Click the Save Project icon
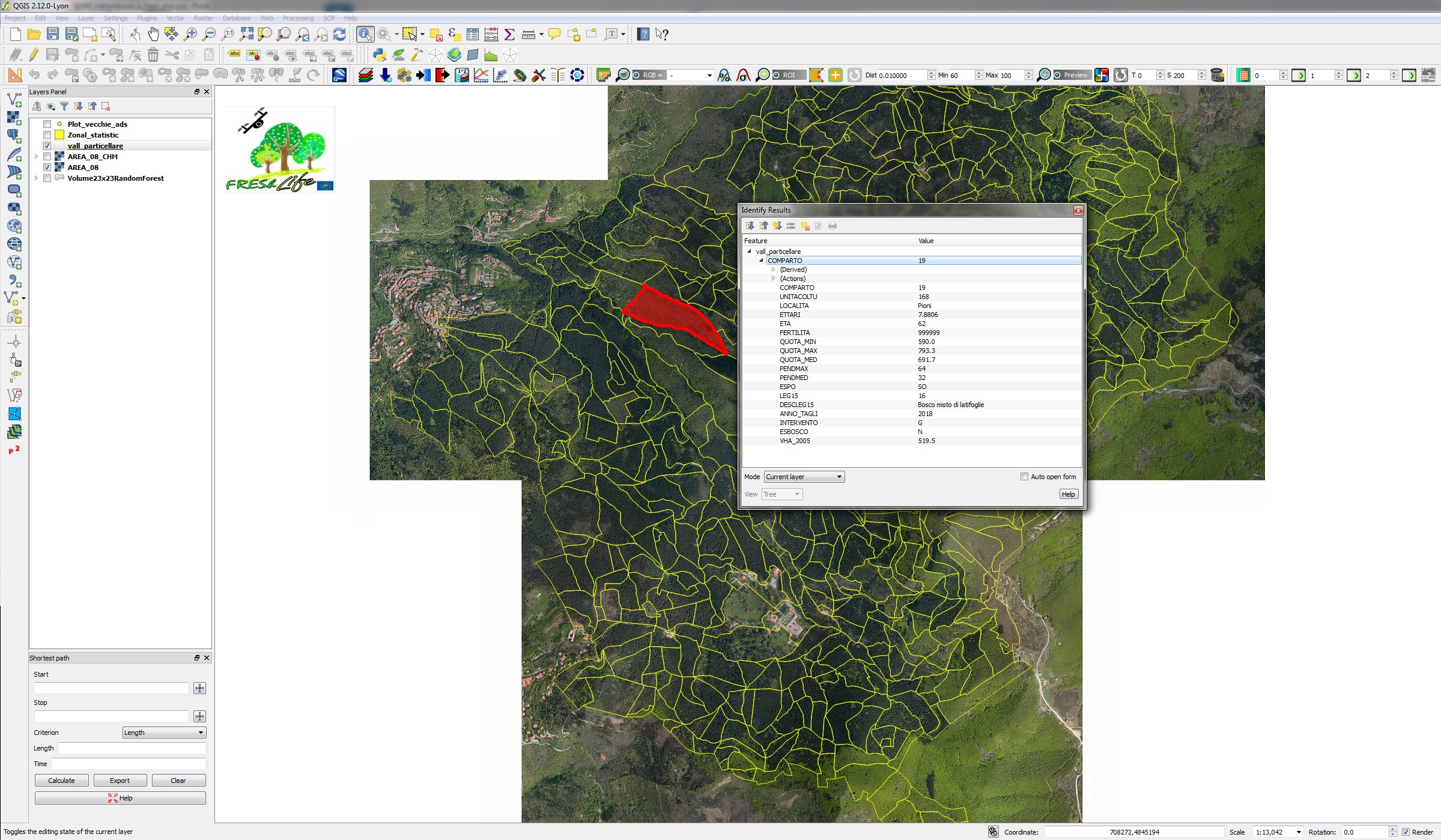Viewport: 1441px width, 840px height. [53, 34]
